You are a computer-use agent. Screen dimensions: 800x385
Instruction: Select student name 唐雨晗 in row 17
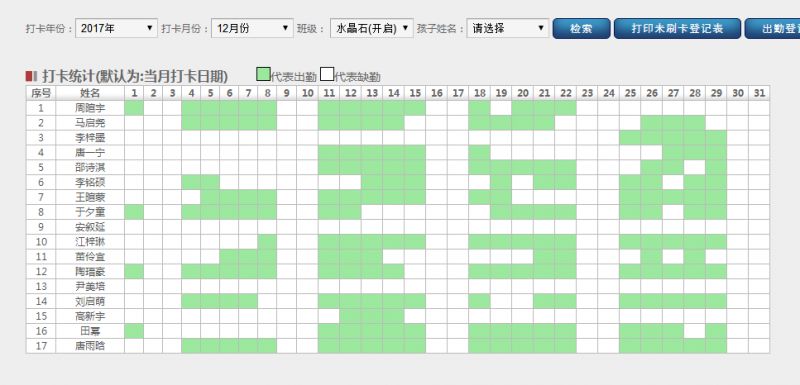pos(90,346)
